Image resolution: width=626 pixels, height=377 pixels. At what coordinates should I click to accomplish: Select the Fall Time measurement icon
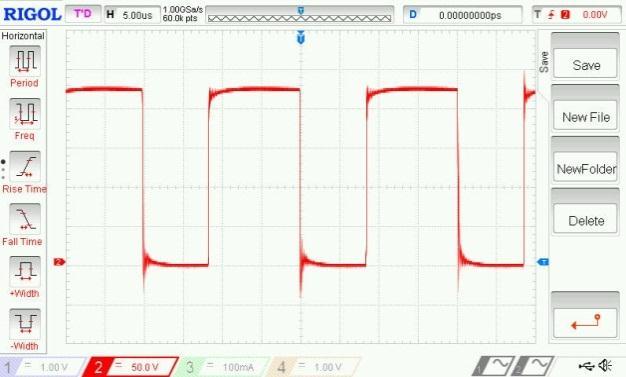pyautogui.click(x=25, y=219)
